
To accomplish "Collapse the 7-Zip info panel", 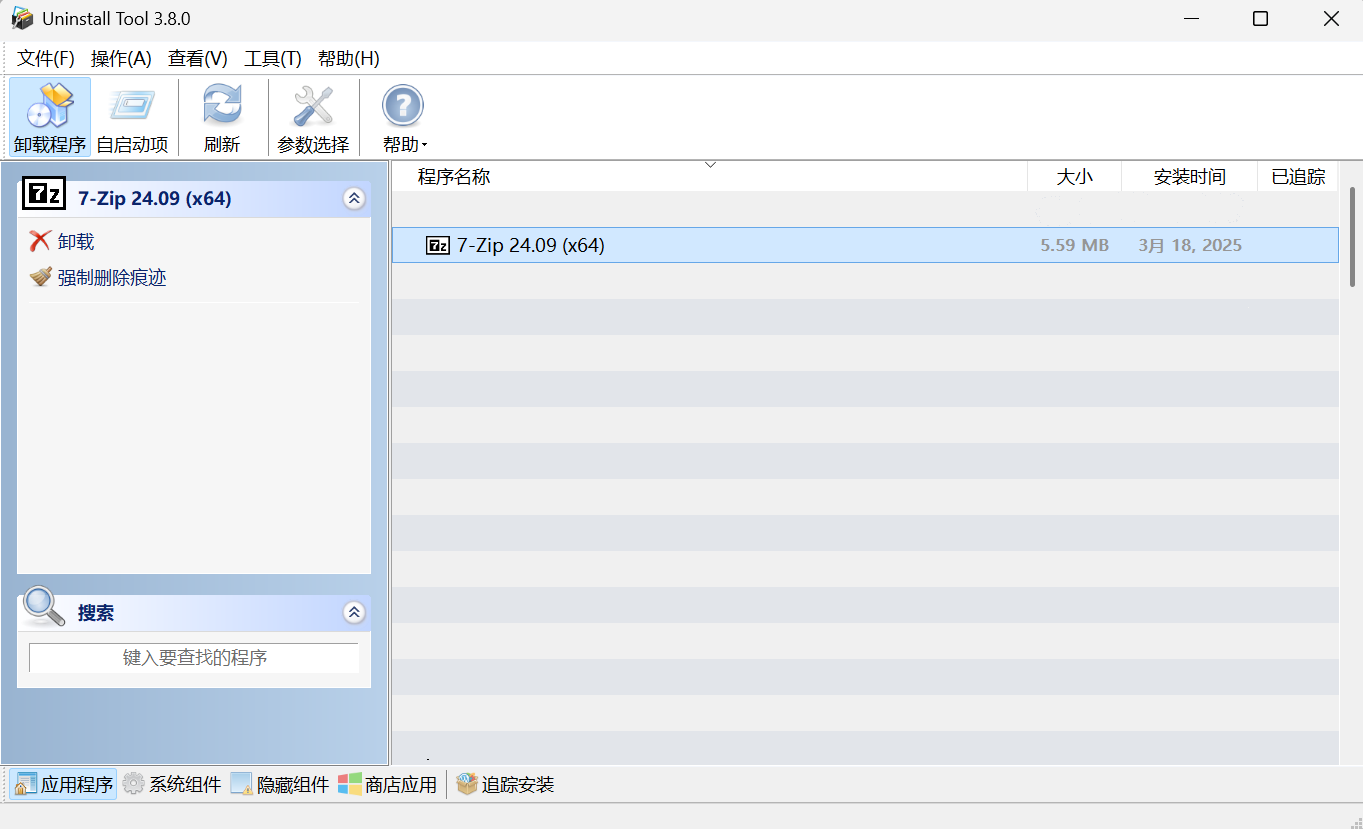I will 354,198.
